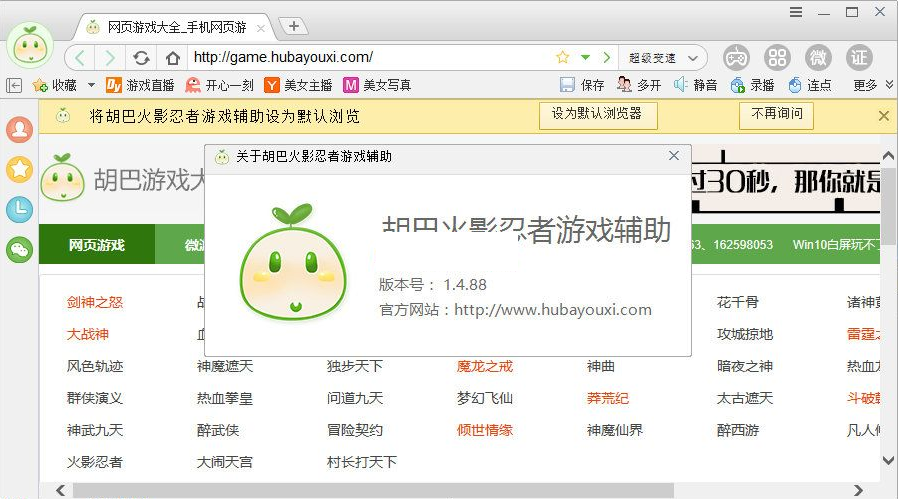Click the 设为默认浏览器 button
Viewport: 898px width, 499px height.
coord(597,114)
